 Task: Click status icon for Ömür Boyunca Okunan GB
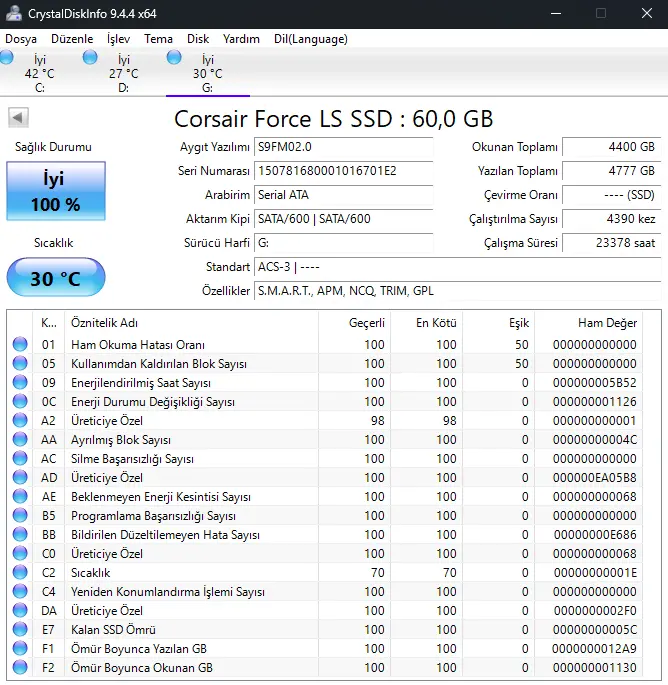[x=20, y=668]
